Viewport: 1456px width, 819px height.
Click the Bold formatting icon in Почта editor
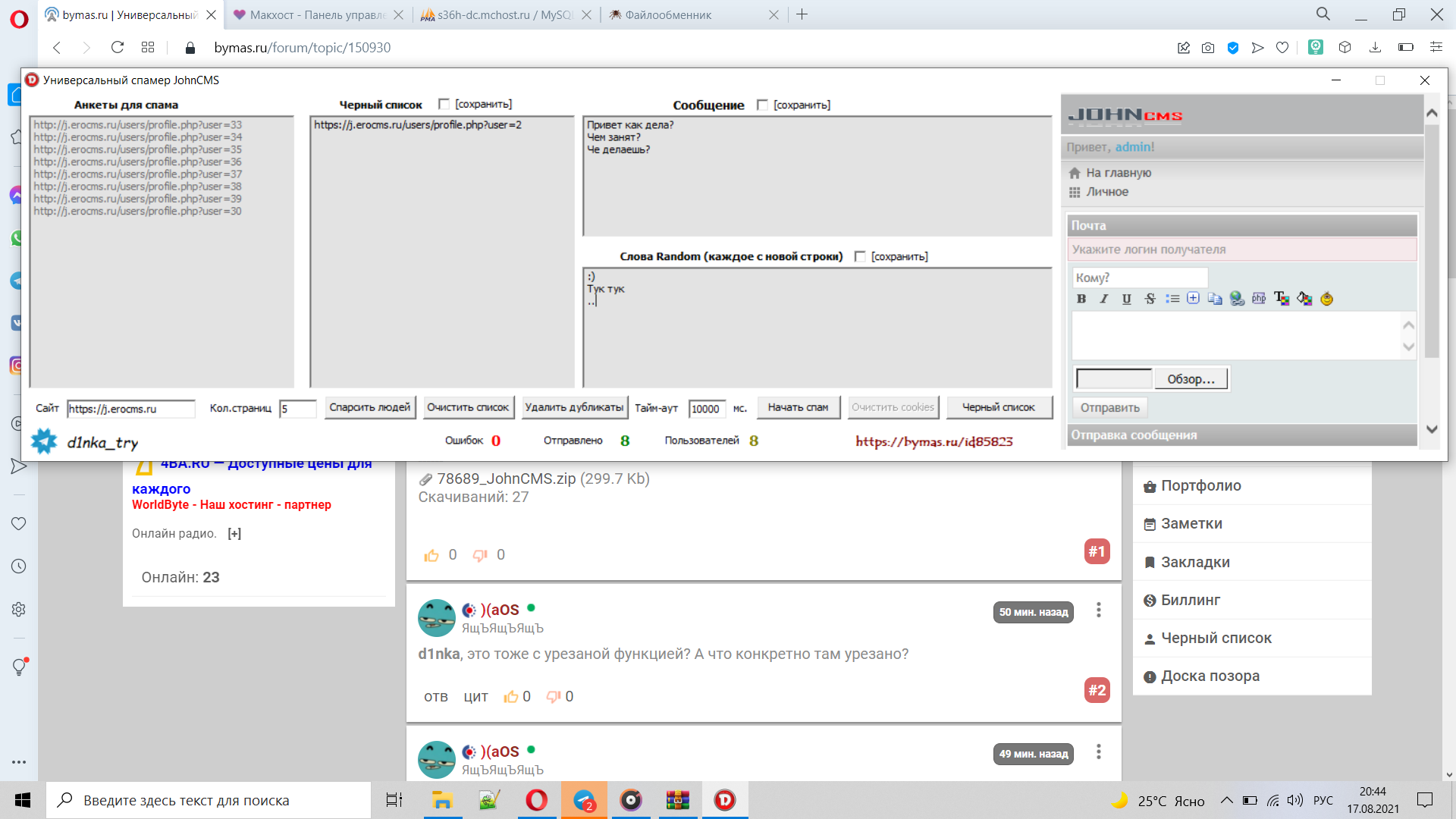pyautogui.click(x=1081, y=299)
